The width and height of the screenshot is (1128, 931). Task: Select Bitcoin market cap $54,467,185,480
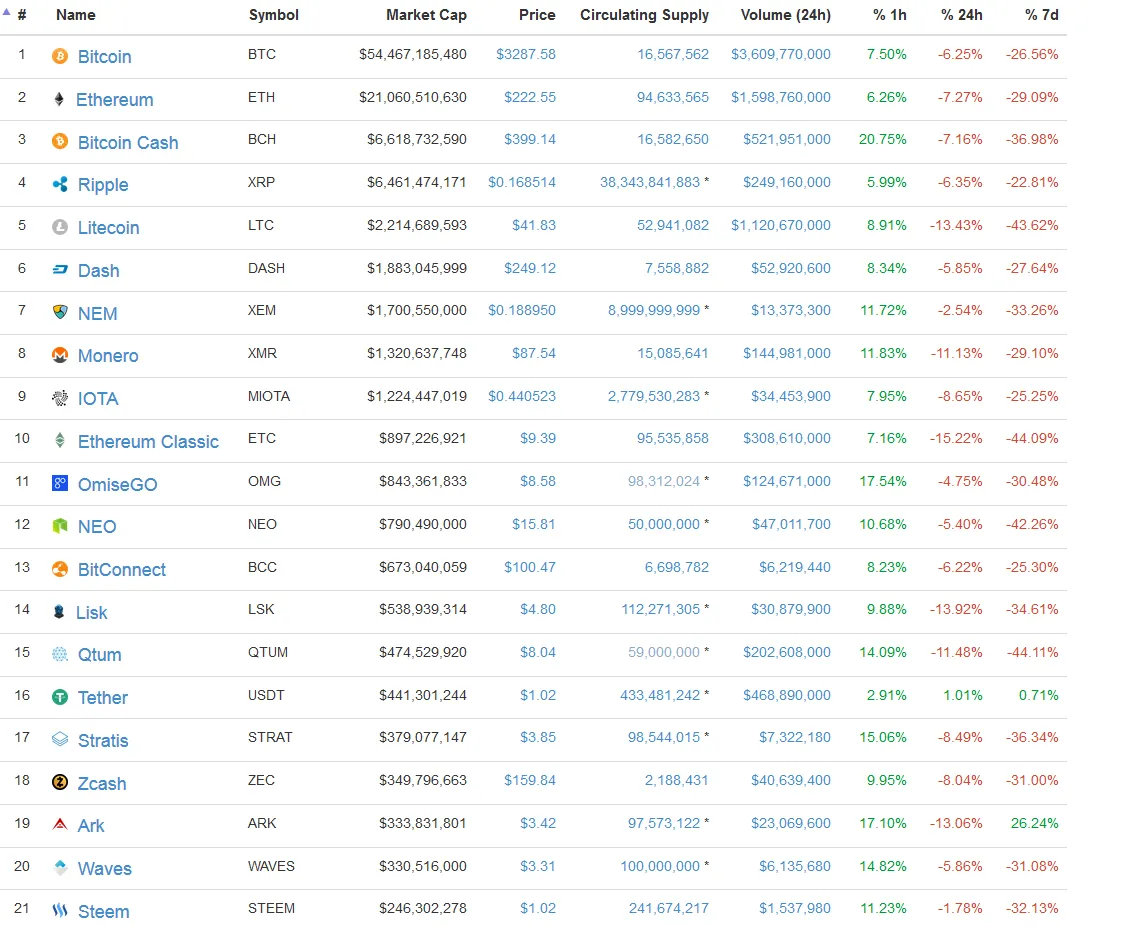[x=413, y=55]
